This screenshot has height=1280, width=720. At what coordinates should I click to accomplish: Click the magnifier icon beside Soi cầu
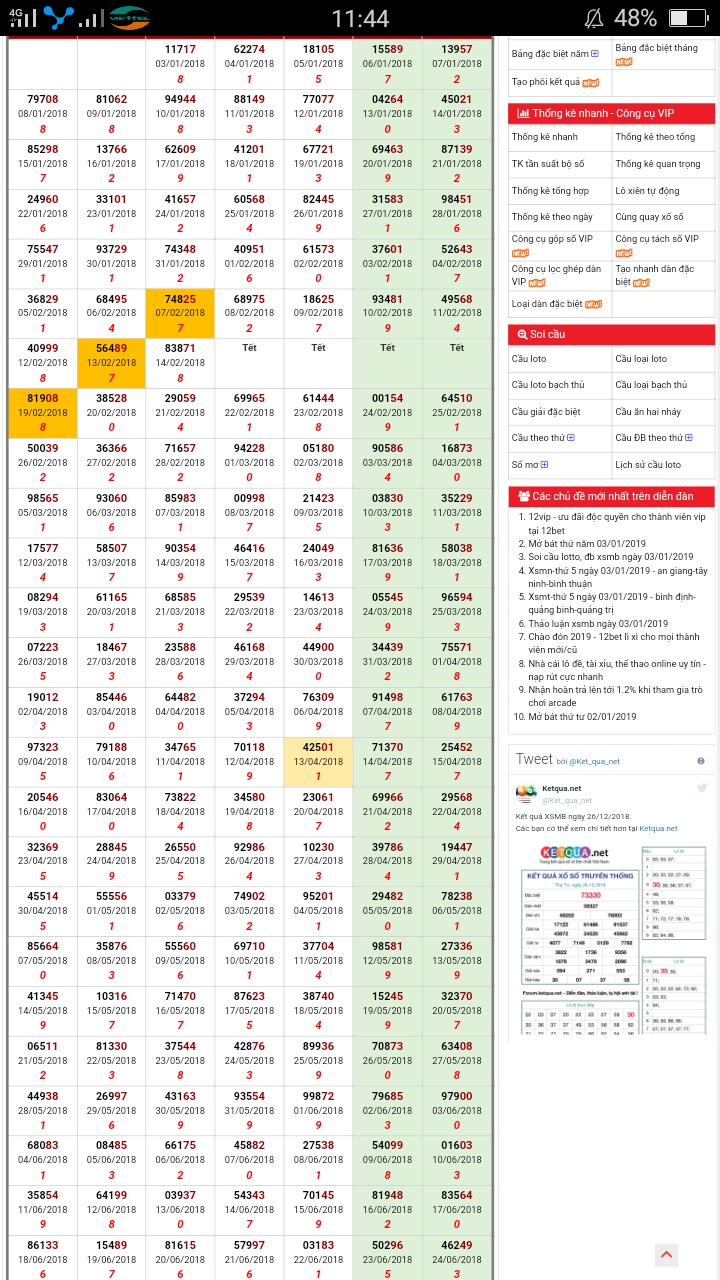[523, 334]
